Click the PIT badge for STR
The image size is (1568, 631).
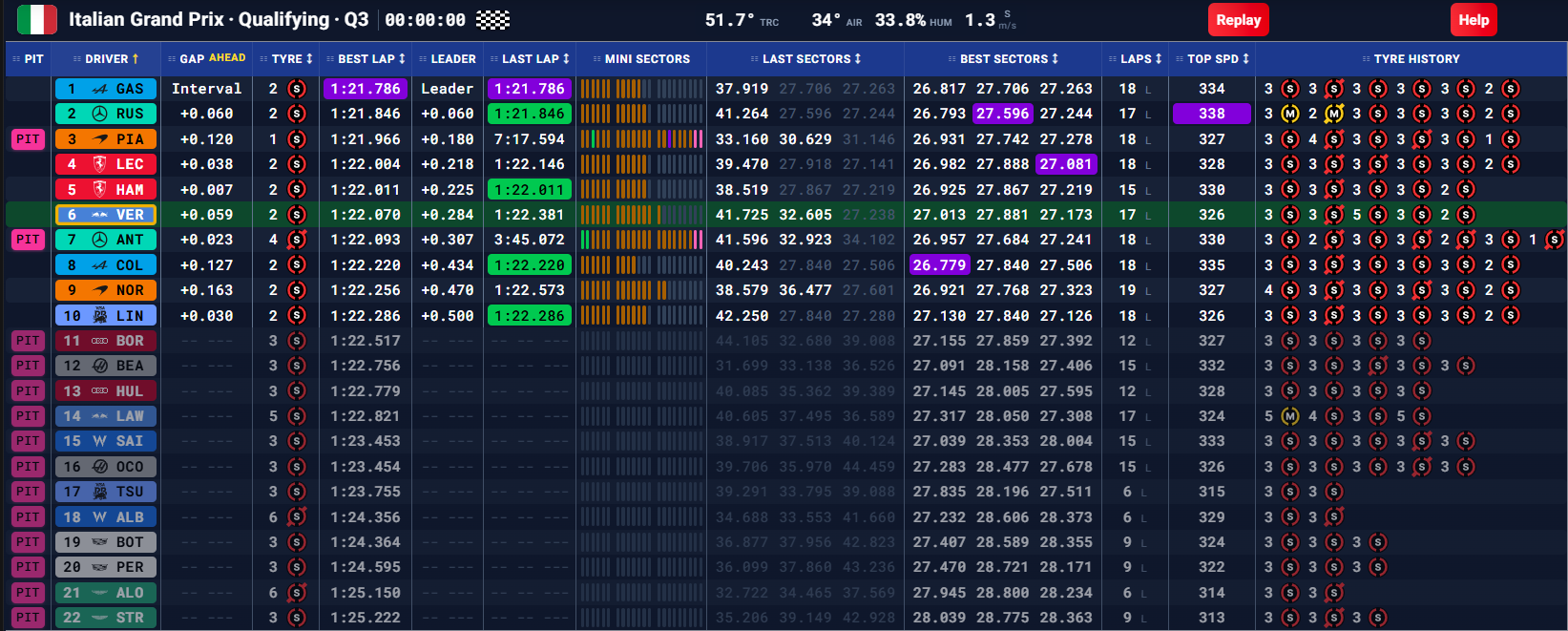coord(28,618)
